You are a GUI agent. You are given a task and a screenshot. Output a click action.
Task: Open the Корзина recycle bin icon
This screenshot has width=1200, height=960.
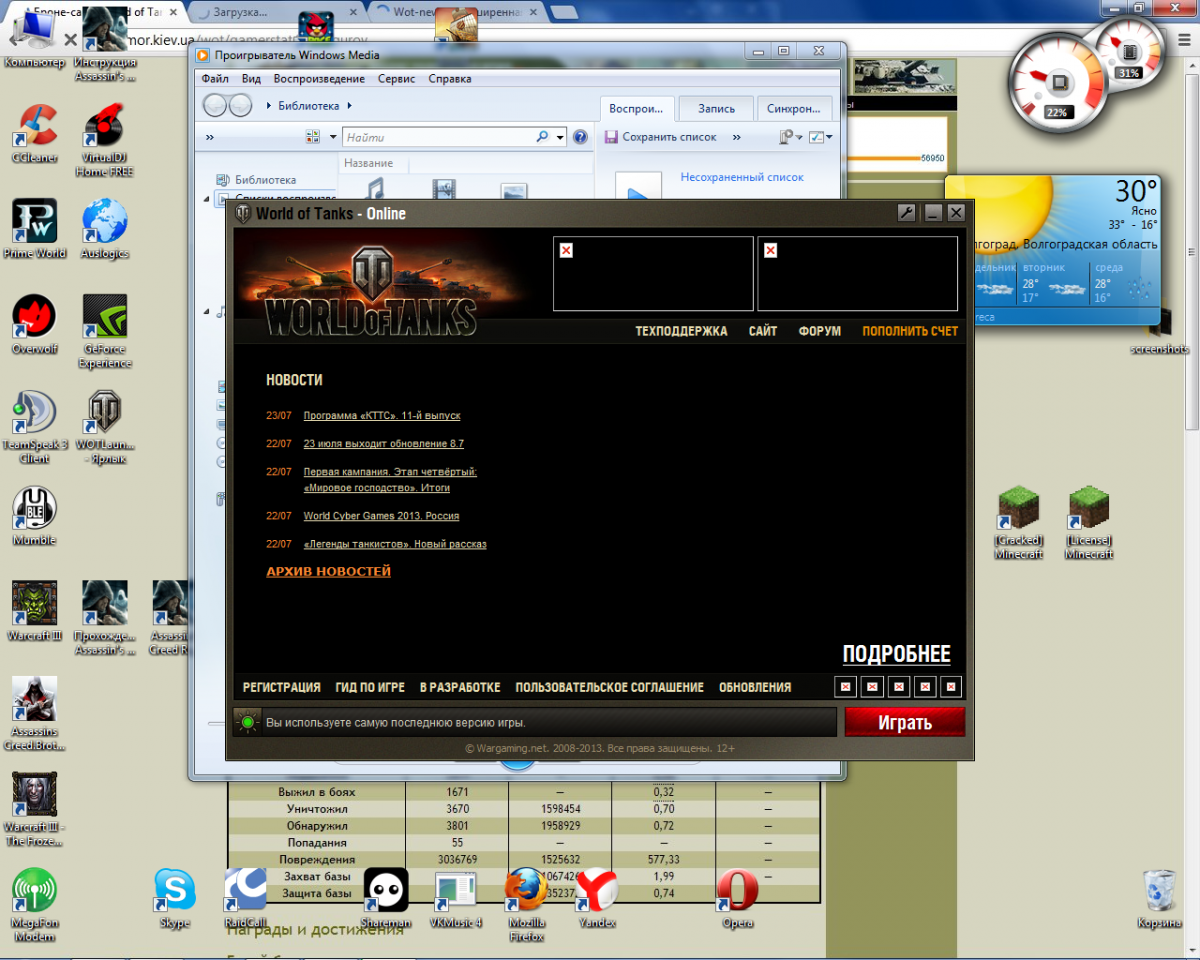tap(1159, 898)
